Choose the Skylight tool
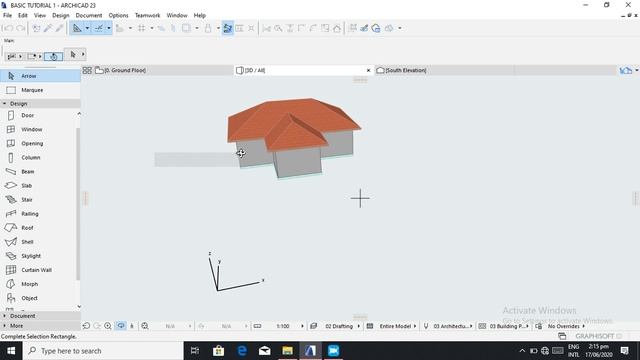This screenshot has height=360, width=640. [x=38, y=256]
